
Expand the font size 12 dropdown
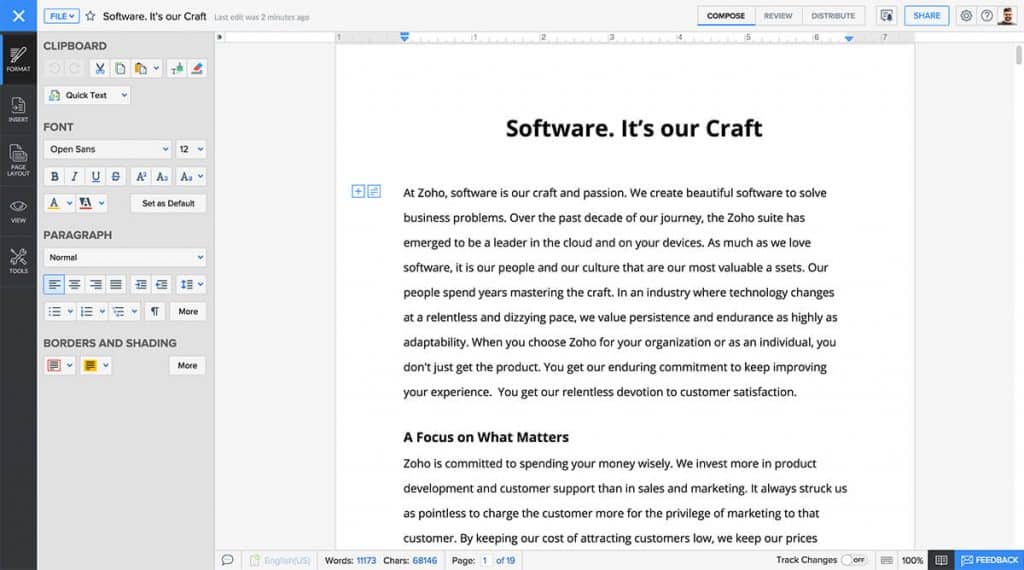(190, 149)
